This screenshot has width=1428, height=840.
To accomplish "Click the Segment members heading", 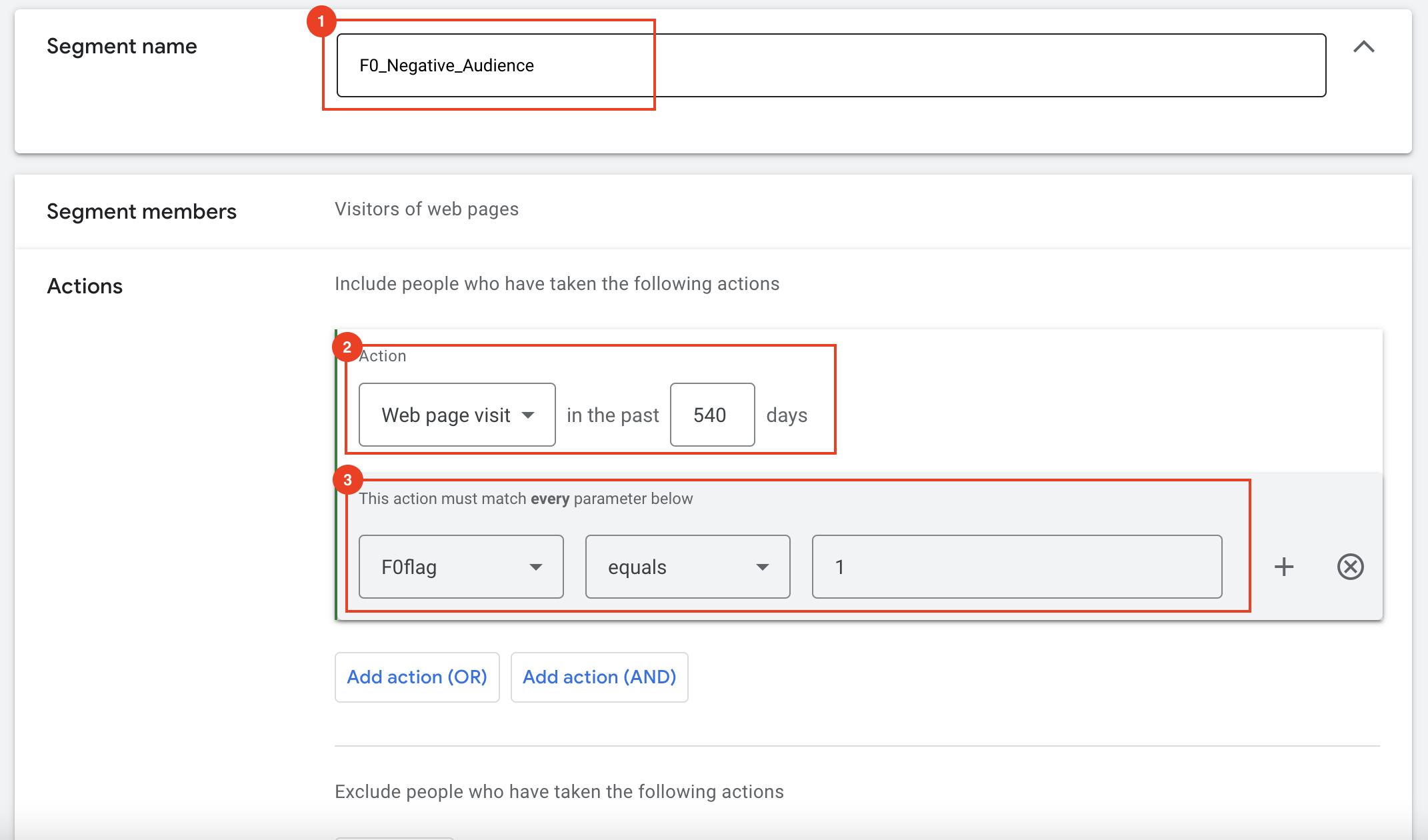I will (141, 211).
